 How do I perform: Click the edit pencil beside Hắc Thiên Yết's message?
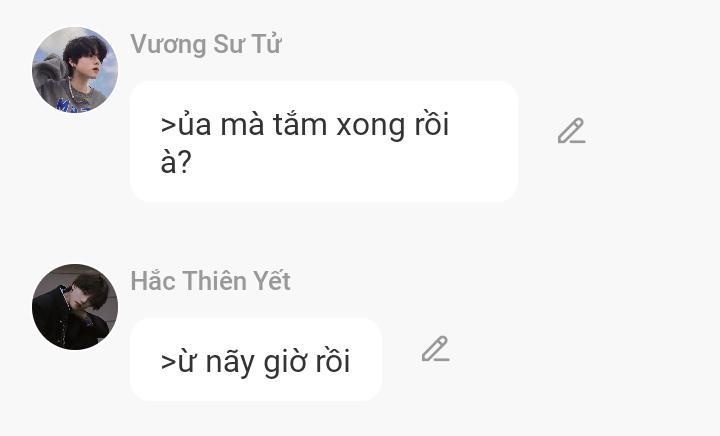435,349
